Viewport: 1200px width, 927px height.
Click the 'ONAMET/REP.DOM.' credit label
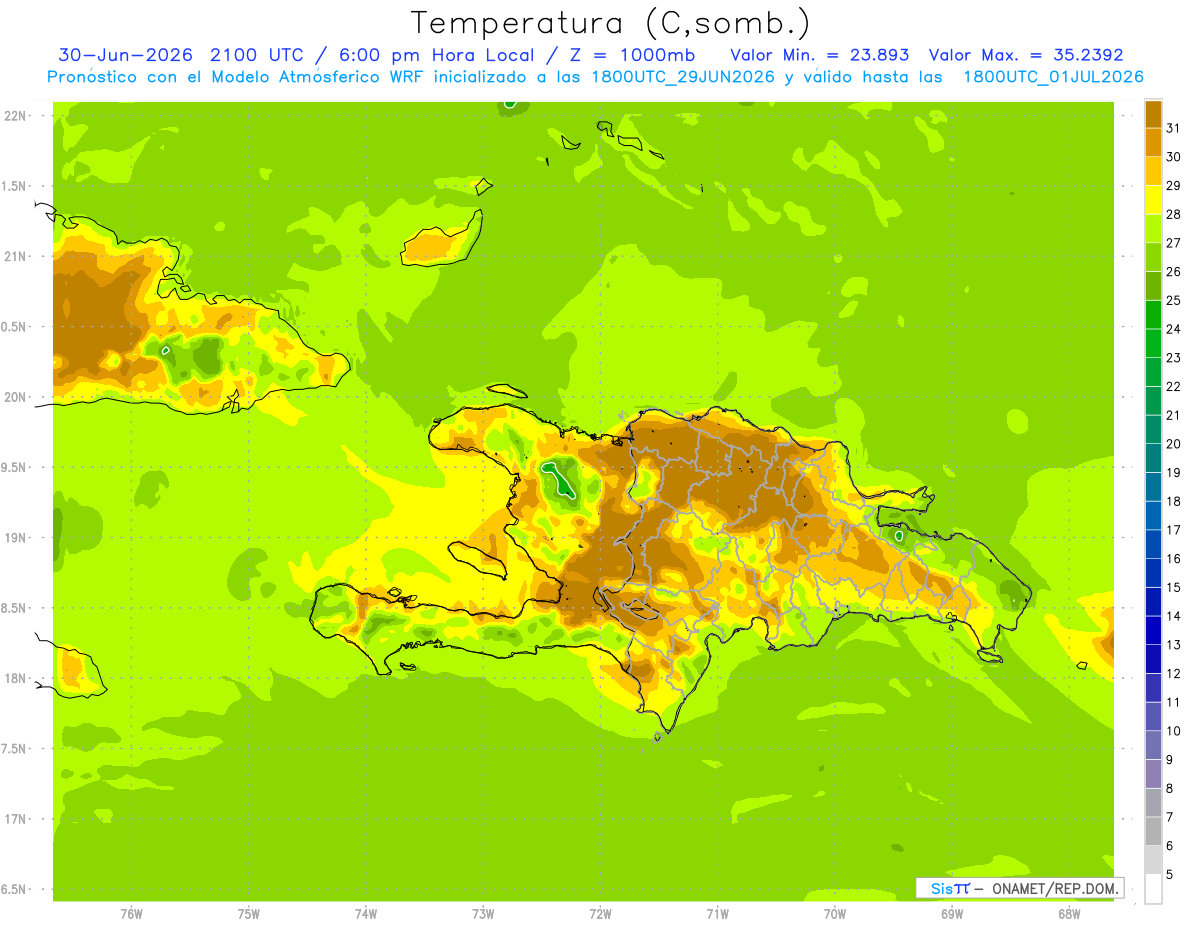coord(1055,888)
